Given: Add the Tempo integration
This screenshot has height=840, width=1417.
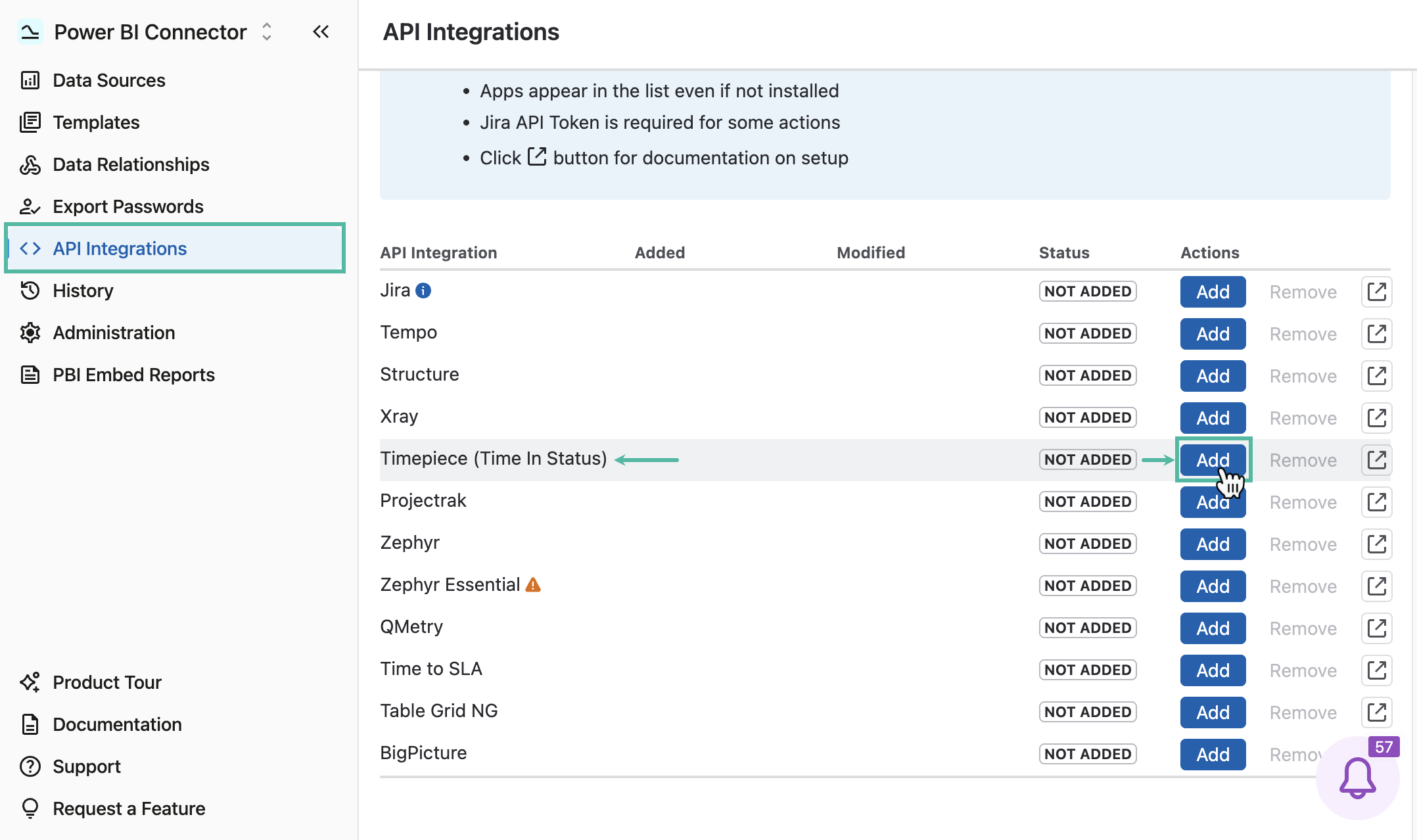Looking at the screenshot, I should 1213,334.
